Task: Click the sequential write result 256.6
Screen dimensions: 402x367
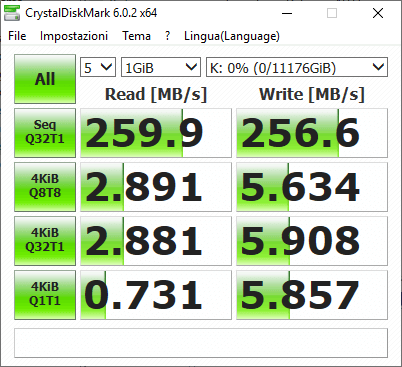Action: tap(312, 133)
